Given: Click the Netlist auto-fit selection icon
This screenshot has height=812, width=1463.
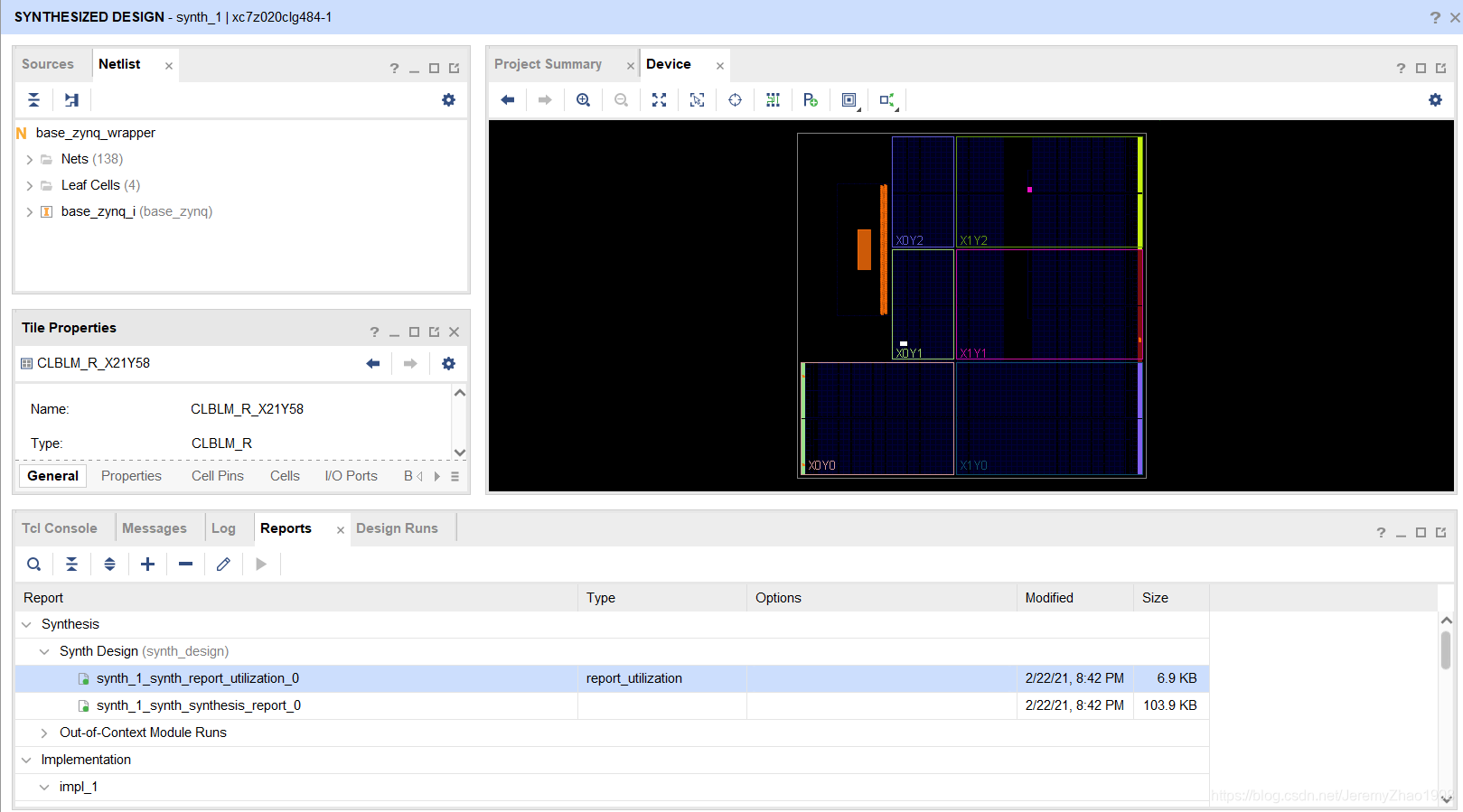Looking at the screenshot, I should tap(71, 100).
